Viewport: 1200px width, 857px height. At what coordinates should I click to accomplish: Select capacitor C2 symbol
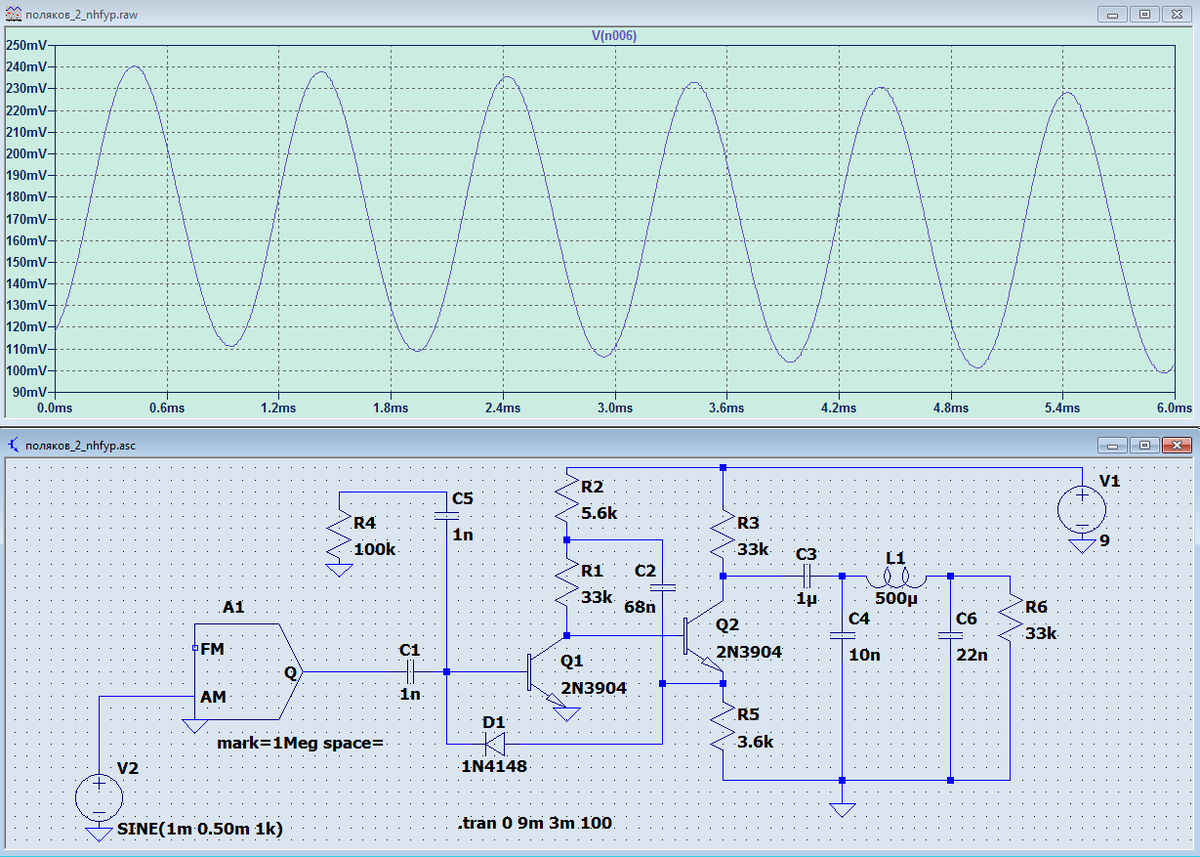click(662, 588)
